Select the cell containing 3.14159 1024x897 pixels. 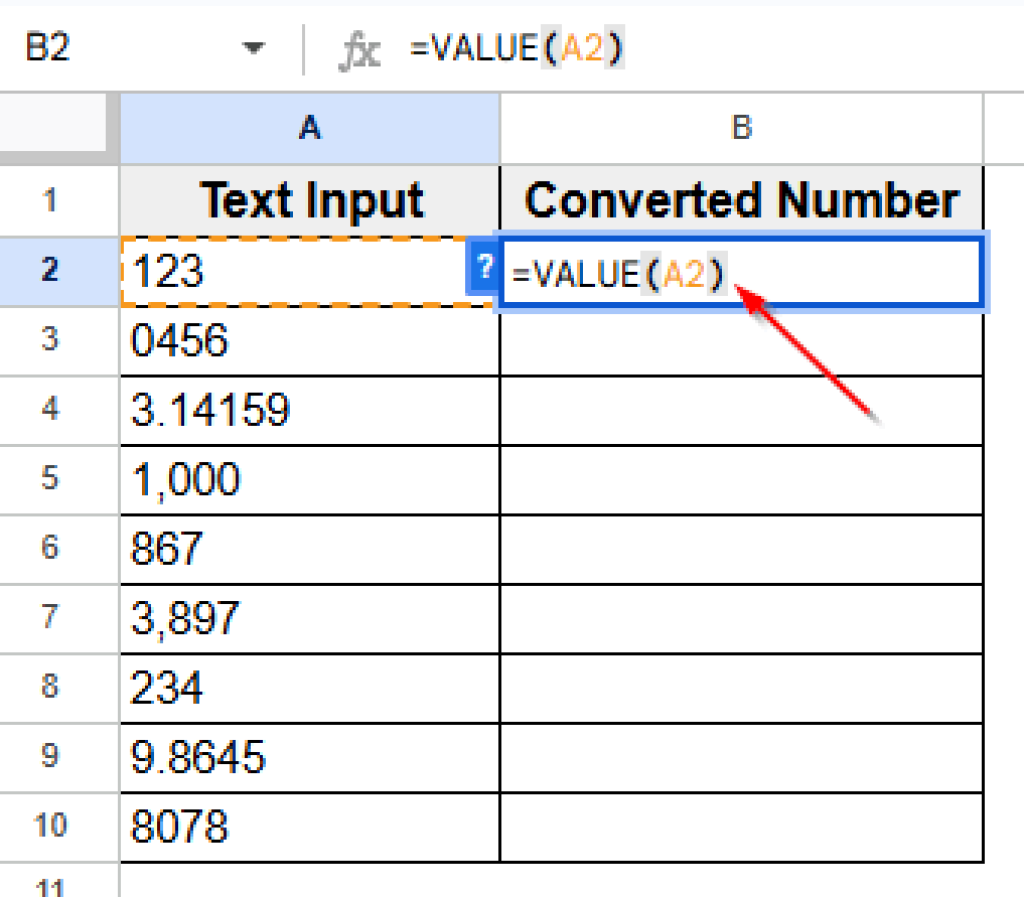309,410
